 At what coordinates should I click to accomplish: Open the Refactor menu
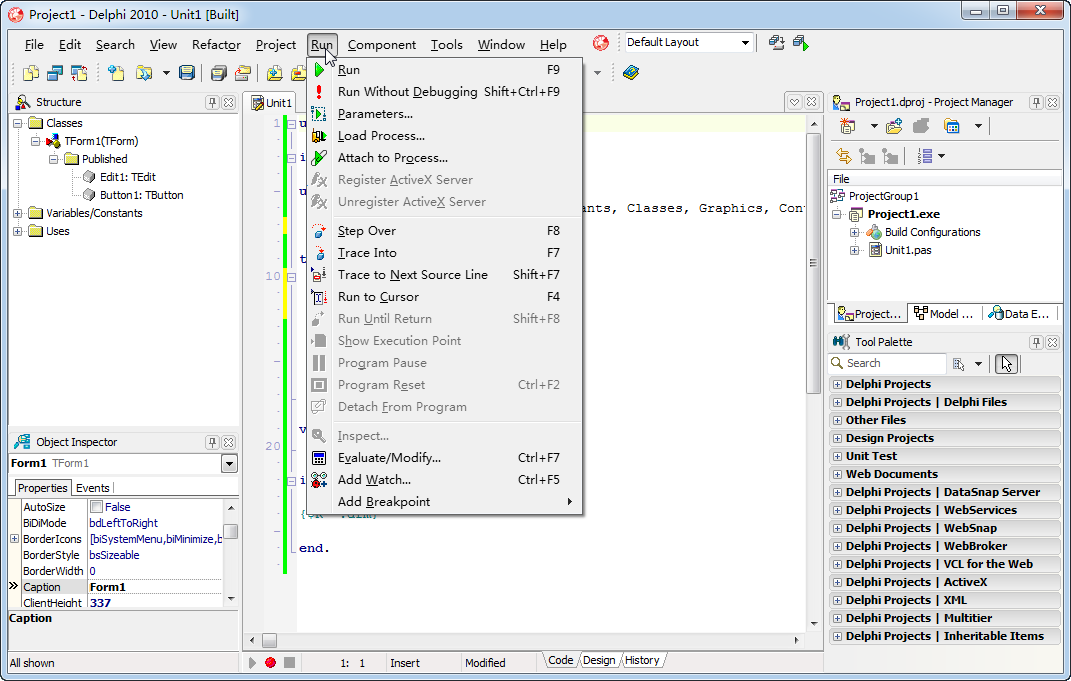(x=216, y=45)
